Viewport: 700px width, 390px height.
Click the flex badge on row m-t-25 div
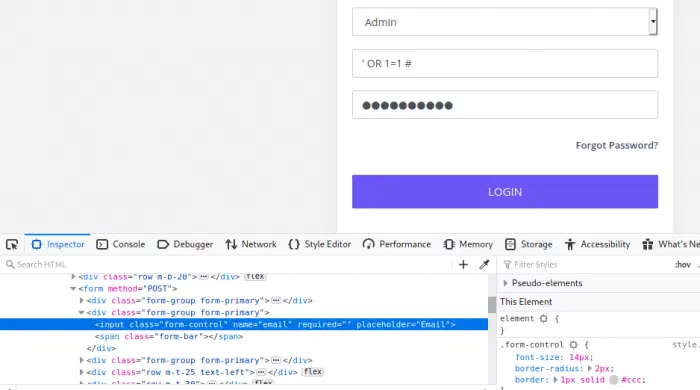[x=312, y=372]
